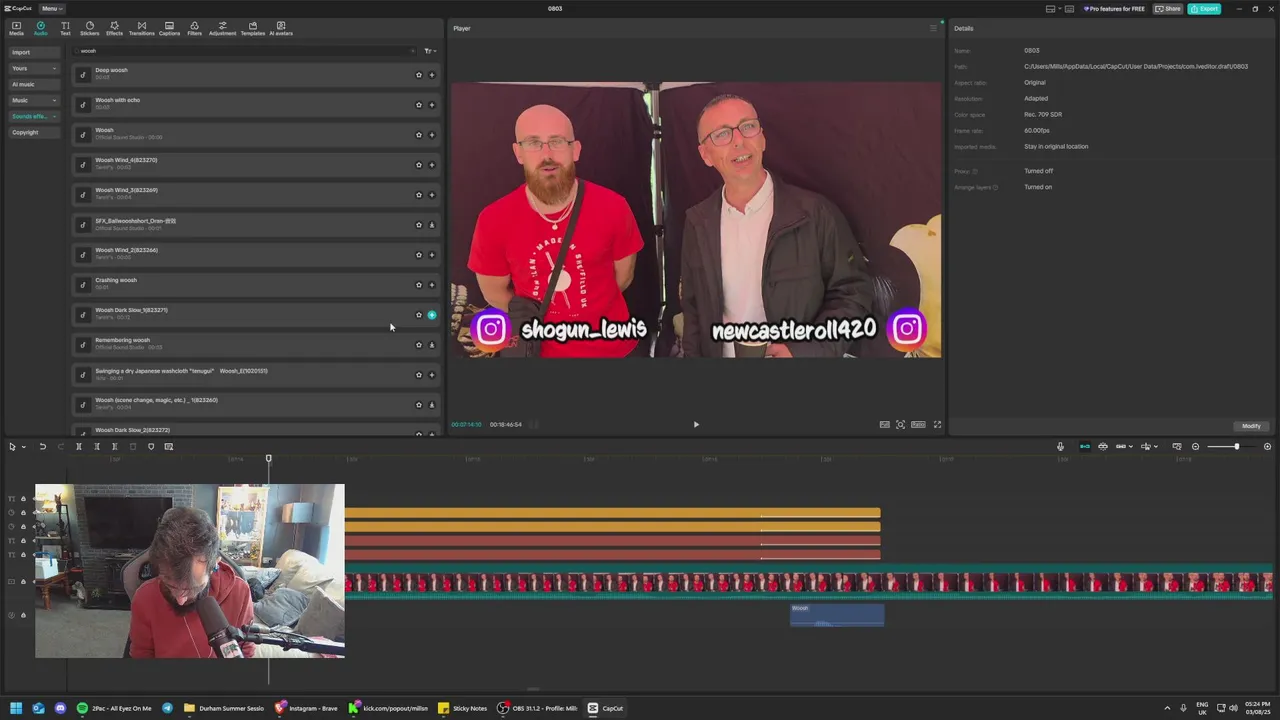Click the player ratio button

coord(918,425)
